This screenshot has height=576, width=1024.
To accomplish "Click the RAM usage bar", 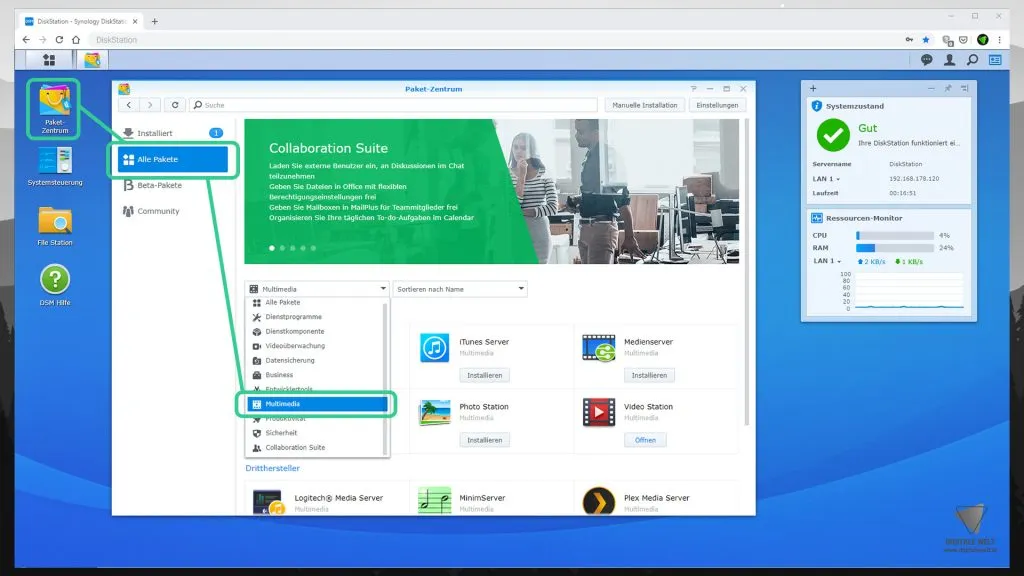I will [895, 248].
